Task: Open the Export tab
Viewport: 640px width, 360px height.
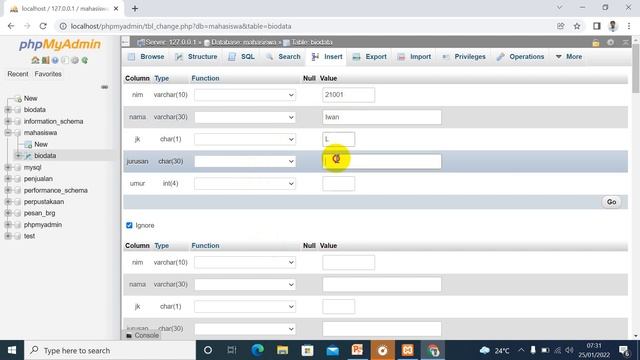Action: (x=370, y=57)
